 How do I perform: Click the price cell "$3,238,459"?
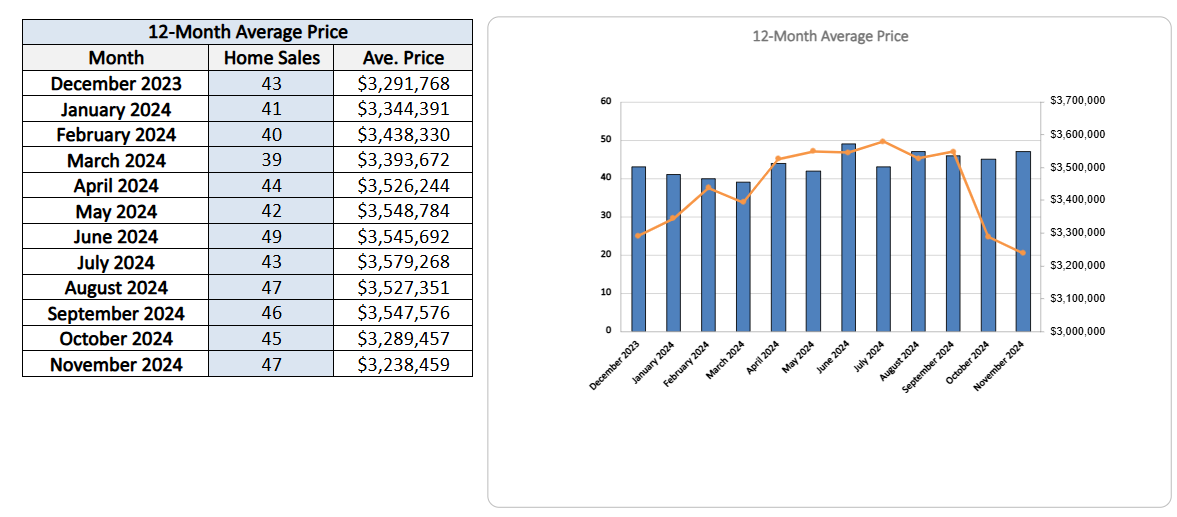tap(403, 365)
